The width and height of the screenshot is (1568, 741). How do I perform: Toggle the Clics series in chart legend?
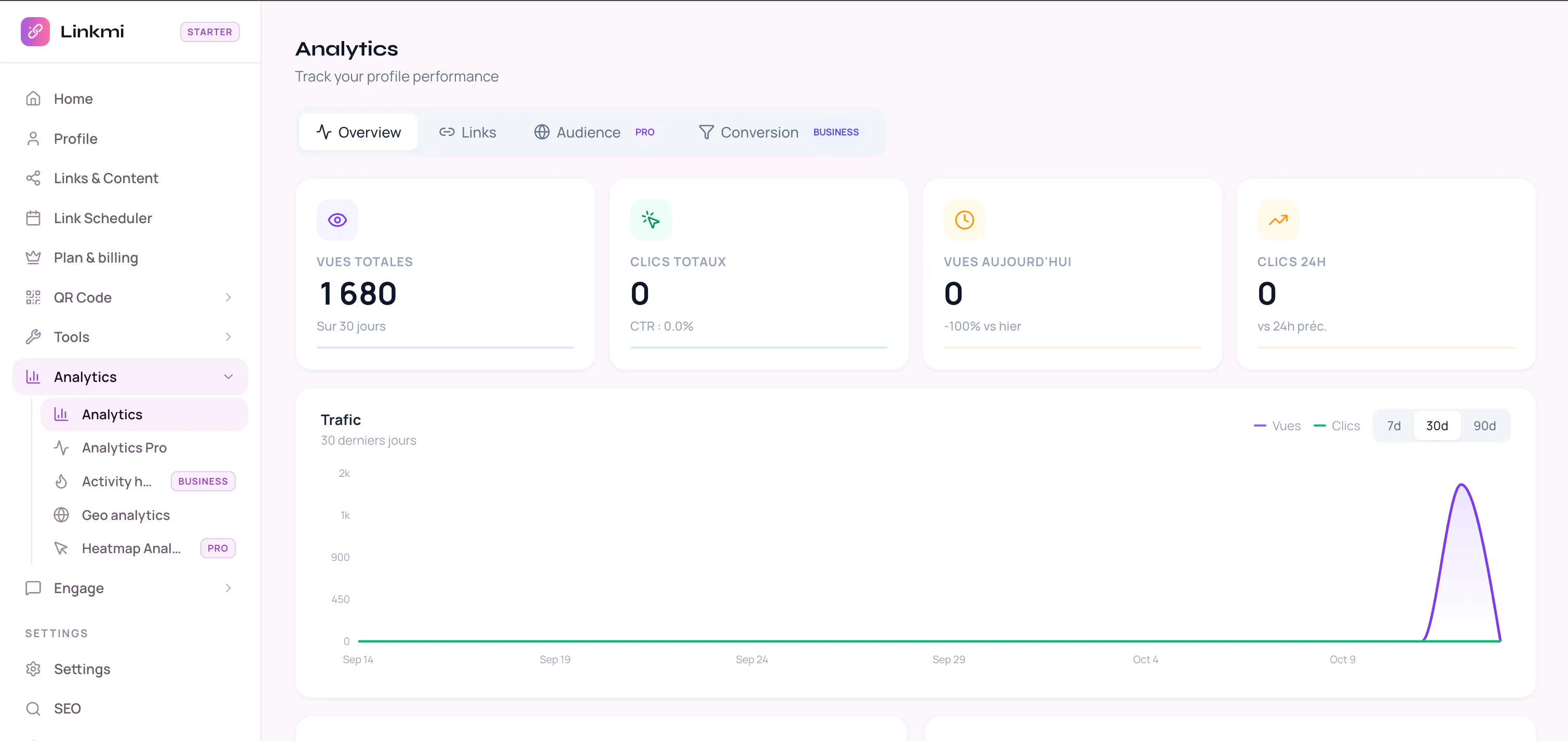point(1337,426)
